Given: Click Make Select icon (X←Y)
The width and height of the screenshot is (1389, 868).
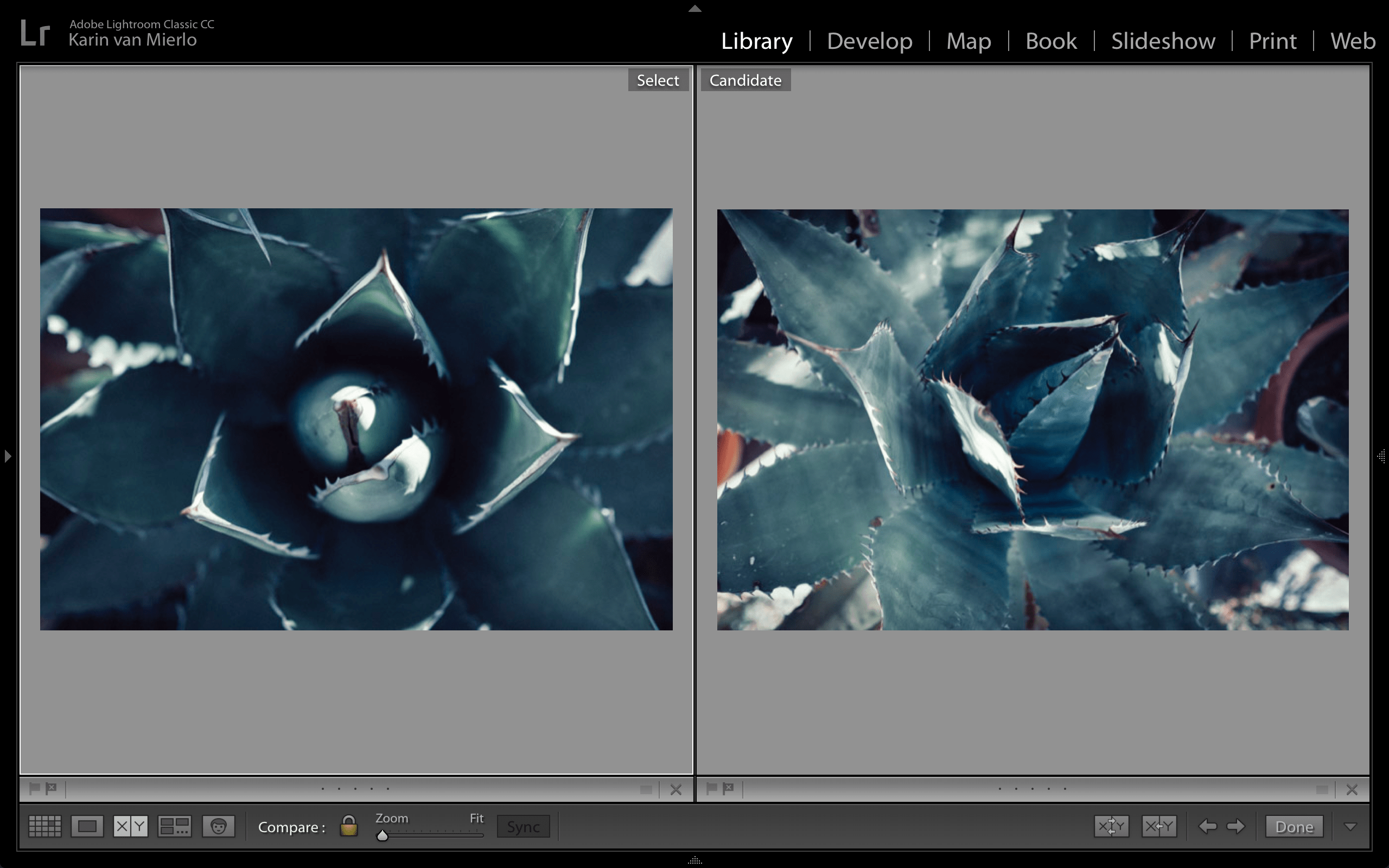Looking at the screenshot, I should click(x=1159, y=826).
